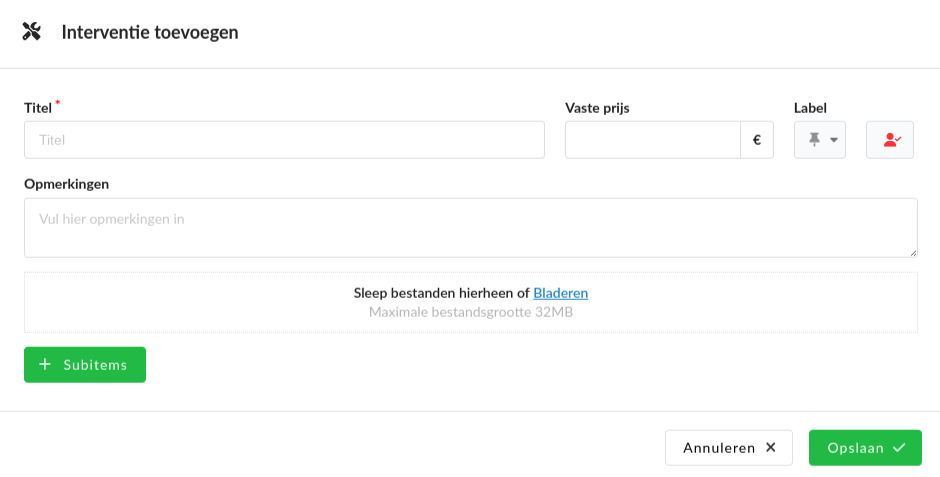Cancel the dialog with the Annuleren button
Viewport: 940px width, 477px height.
[x=729, y=448]
